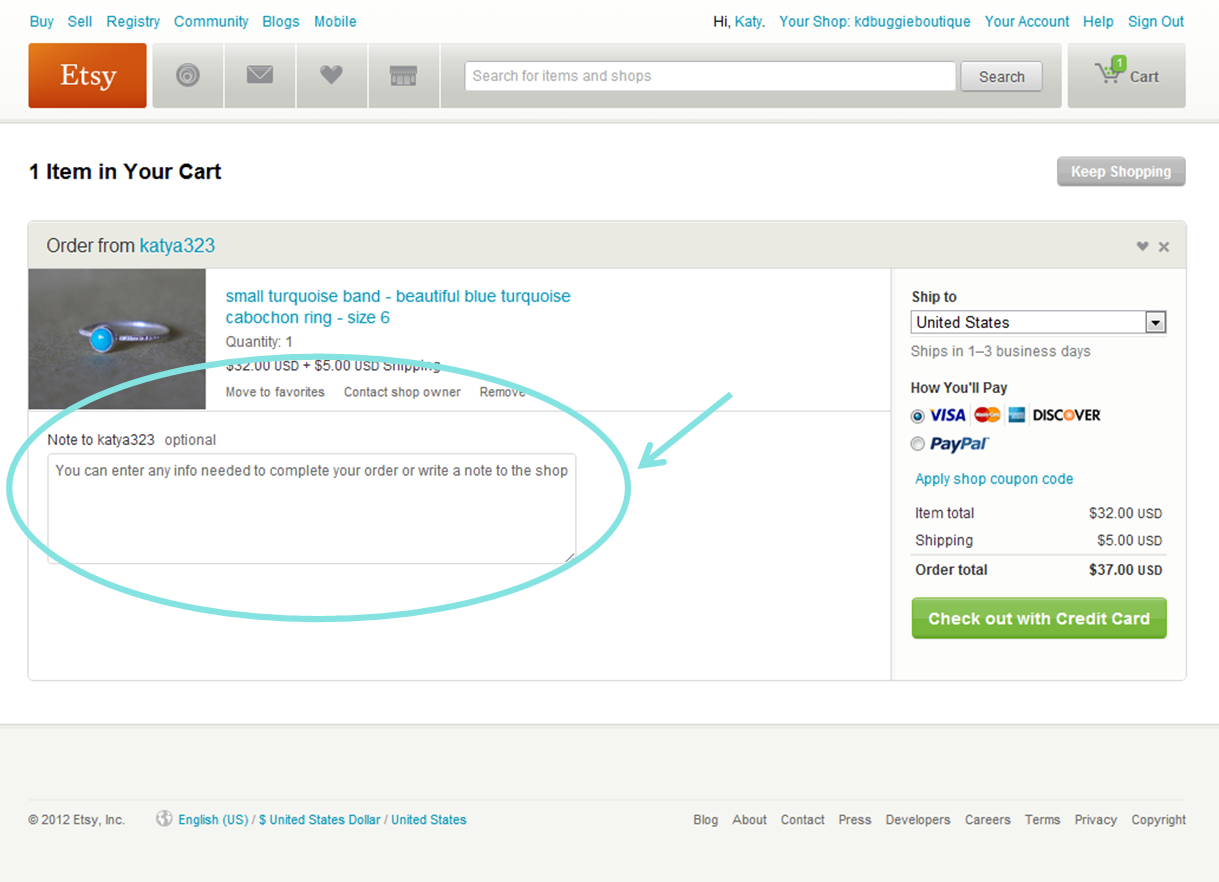1219x882 pixels.
Task: Open About footer link
Action: tap(750, 820)
